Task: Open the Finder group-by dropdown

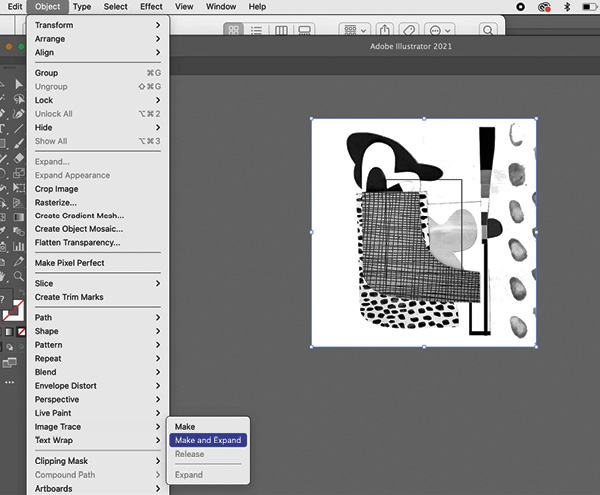Action: click(x=355, y=30)
